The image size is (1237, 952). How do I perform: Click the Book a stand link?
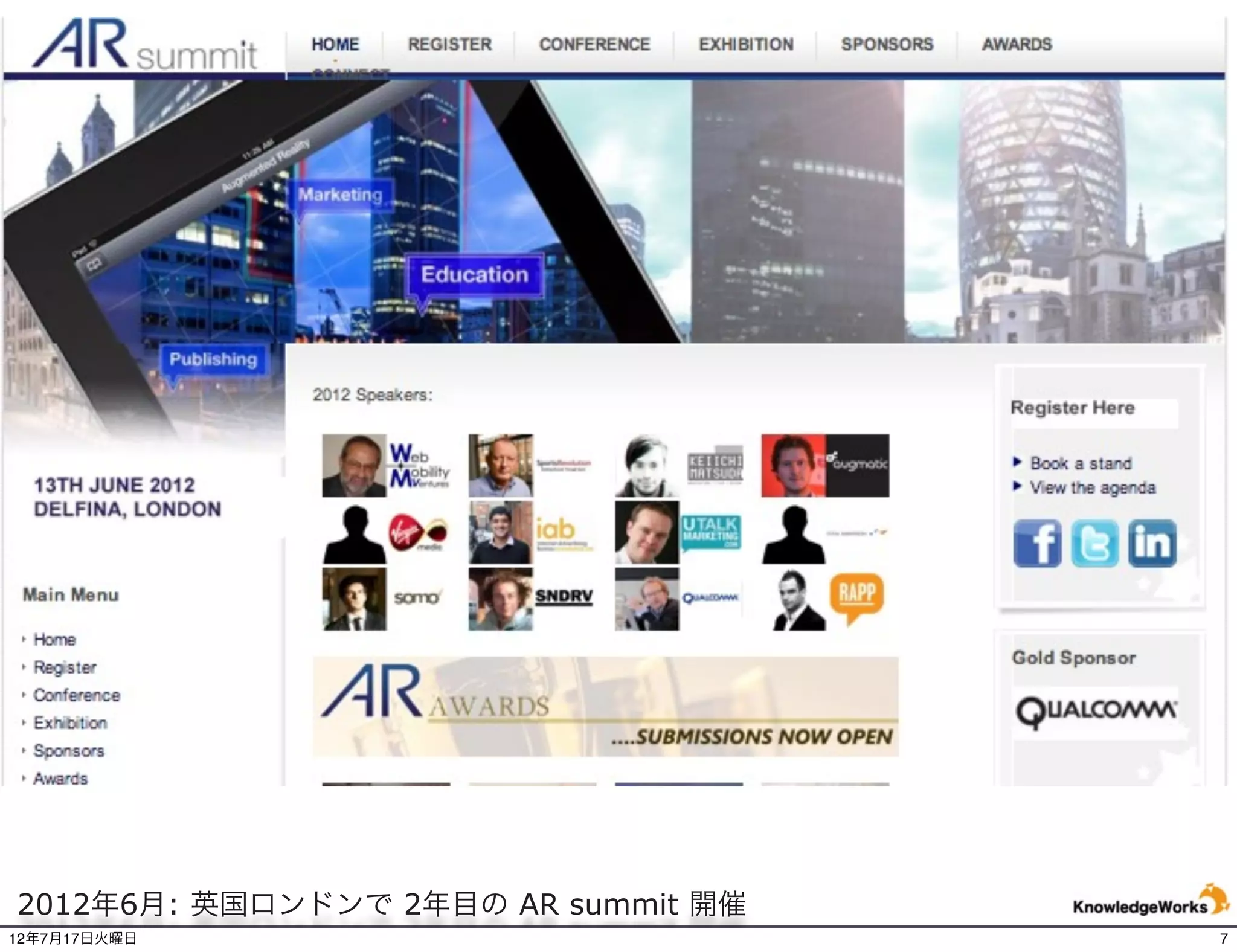[1081, 463]
